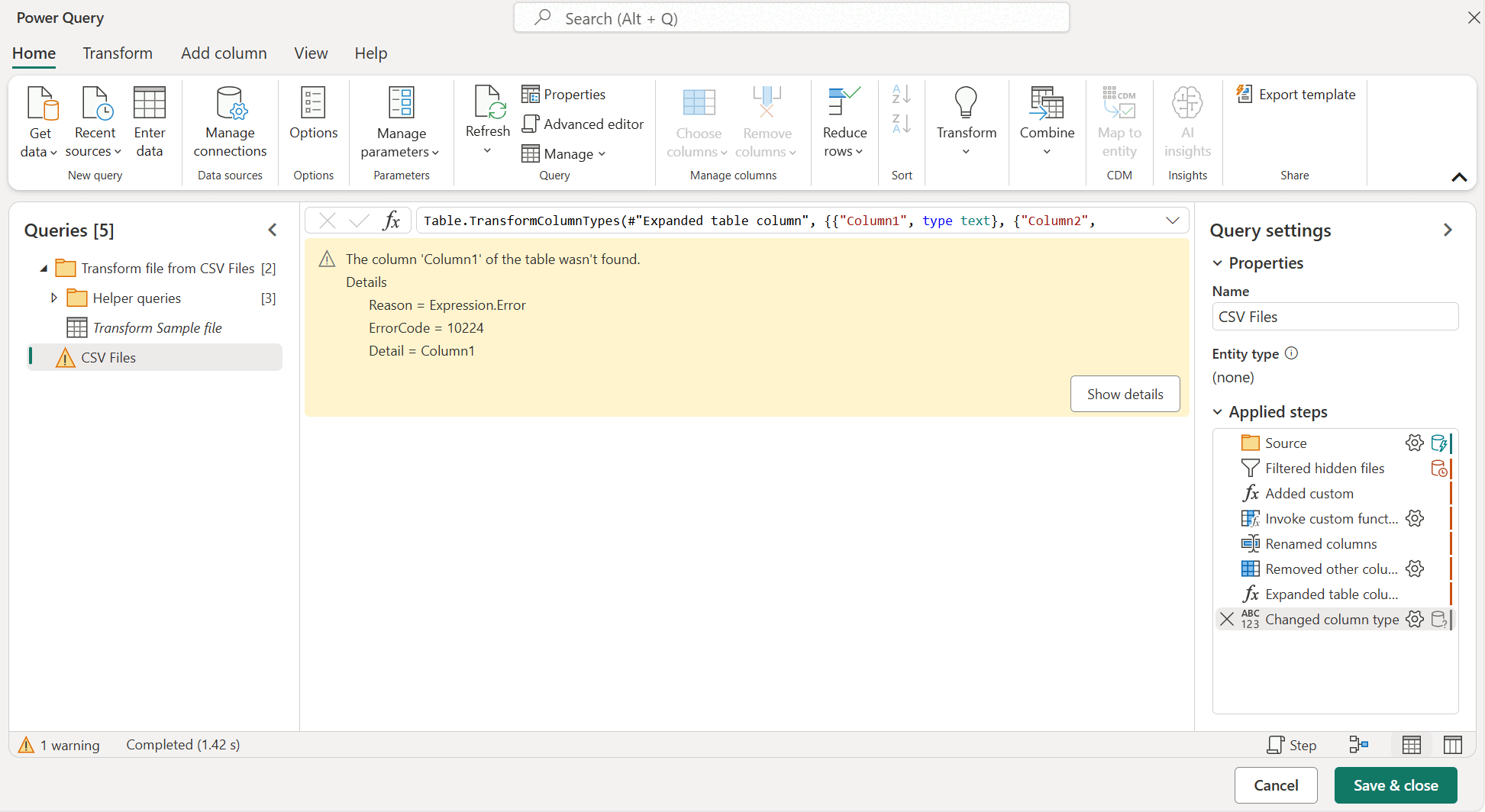1485x812 pixels.
Task: Click the Cancel button
Action: pos(1276,785)
